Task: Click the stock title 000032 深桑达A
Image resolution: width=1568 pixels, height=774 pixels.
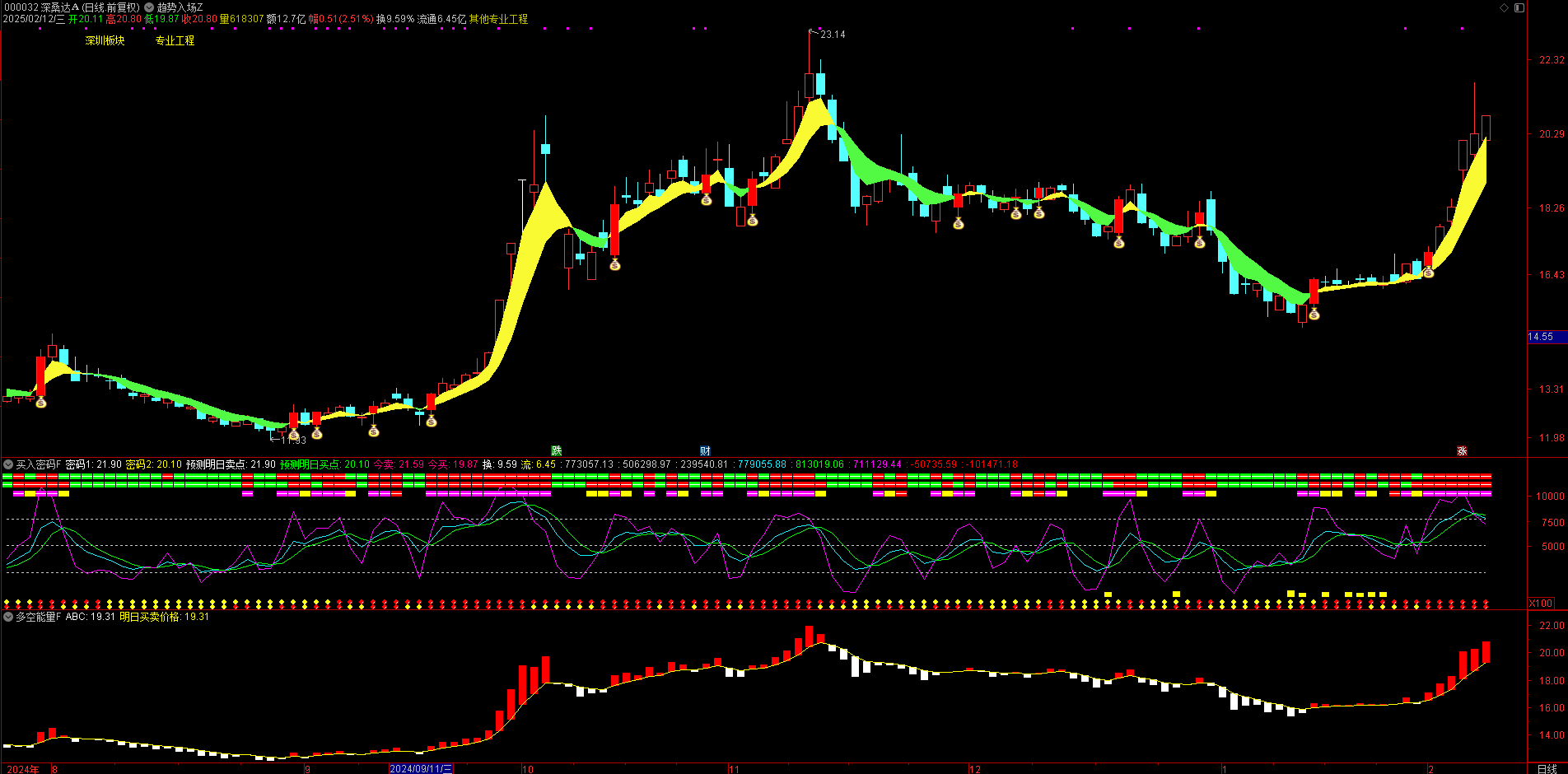Action: click(x=41, y=7)
